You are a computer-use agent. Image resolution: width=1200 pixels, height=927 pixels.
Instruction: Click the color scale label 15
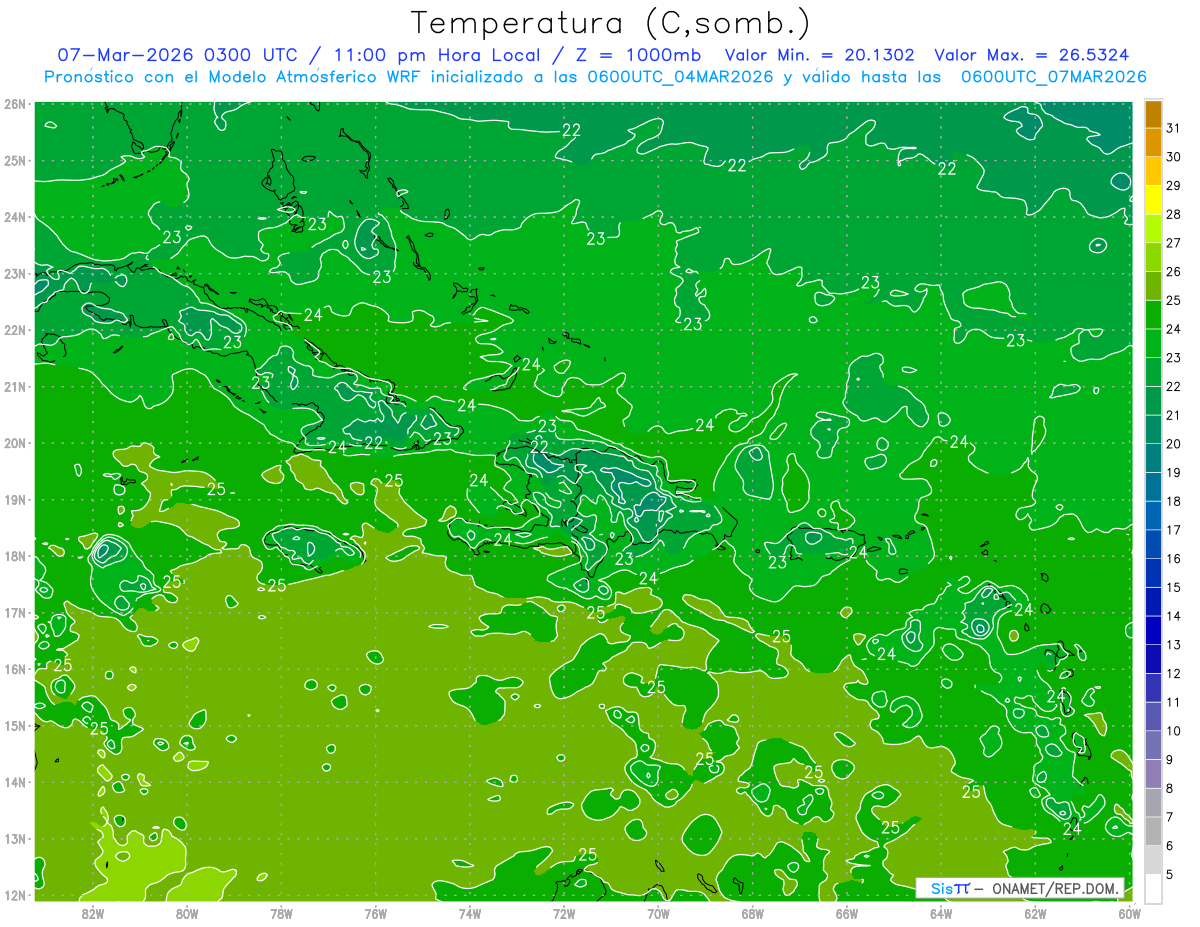(1174, 587)
